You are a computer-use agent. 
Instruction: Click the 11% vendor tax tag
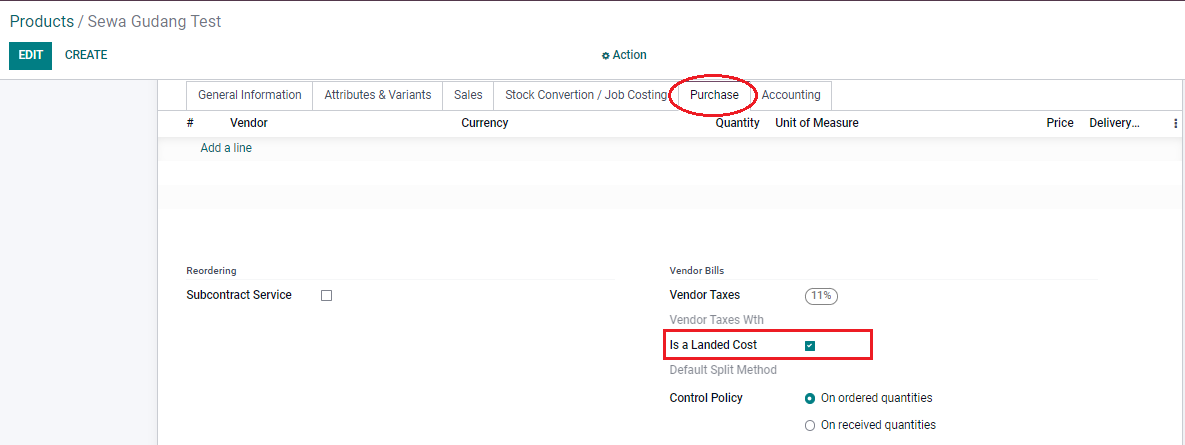tap(822, 296)
